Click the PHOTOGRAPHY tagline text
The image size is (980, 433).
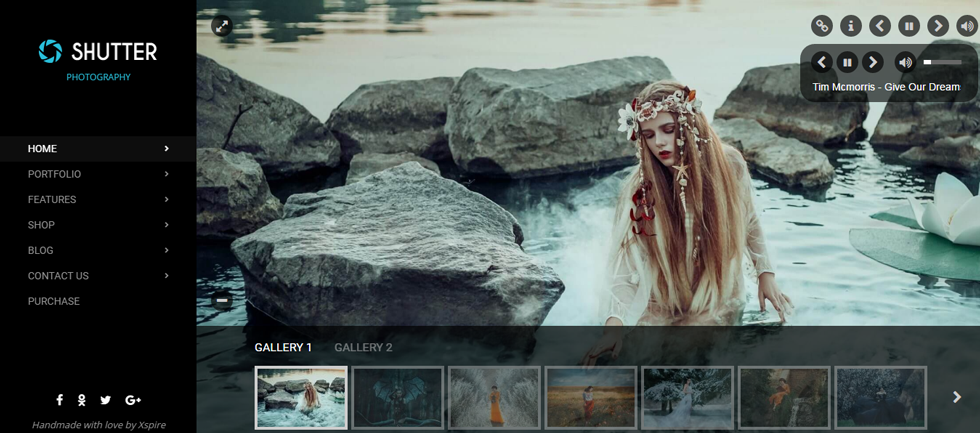pos(99,77)
